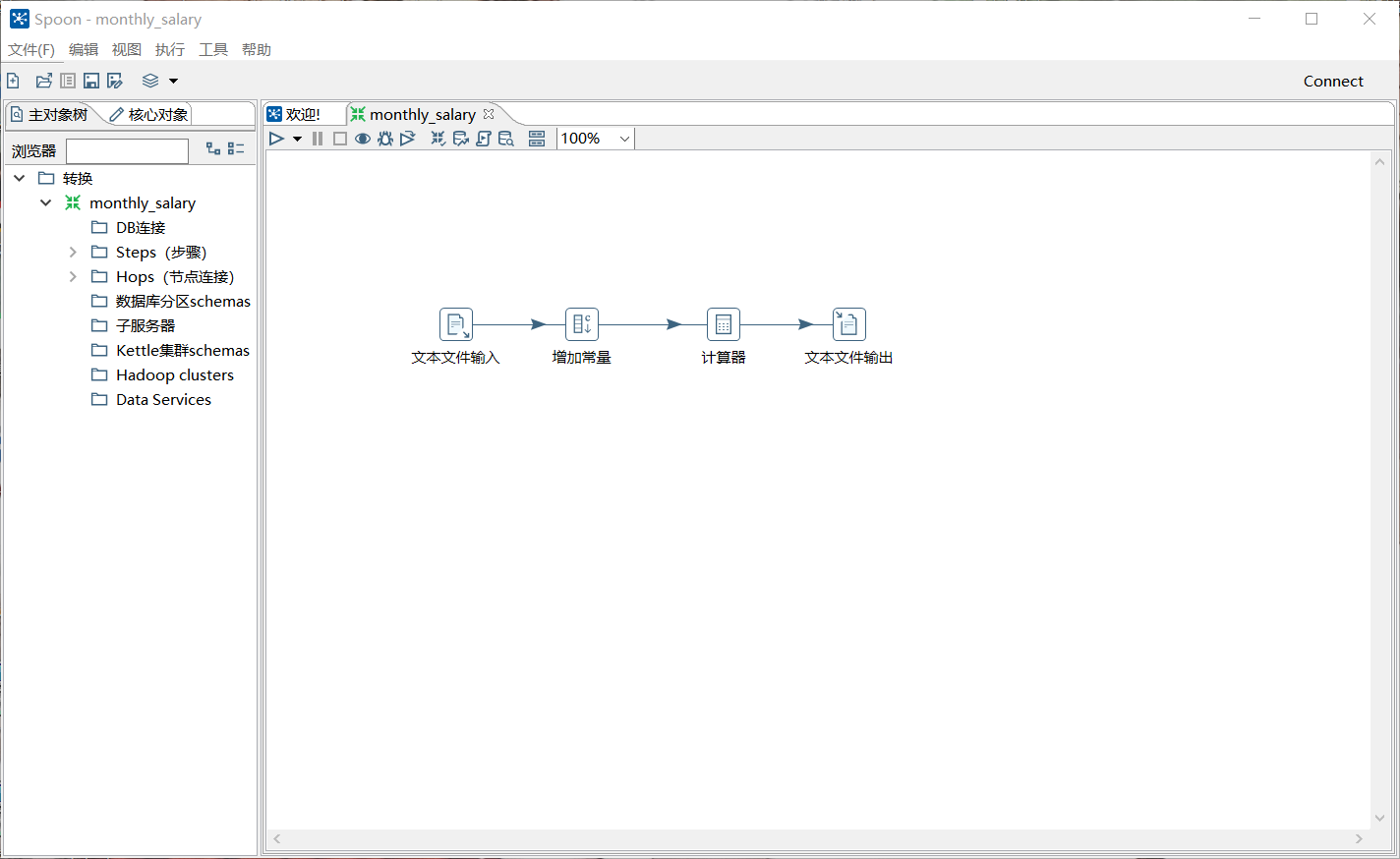Select Hadoop clusters folder

(175, 374)
